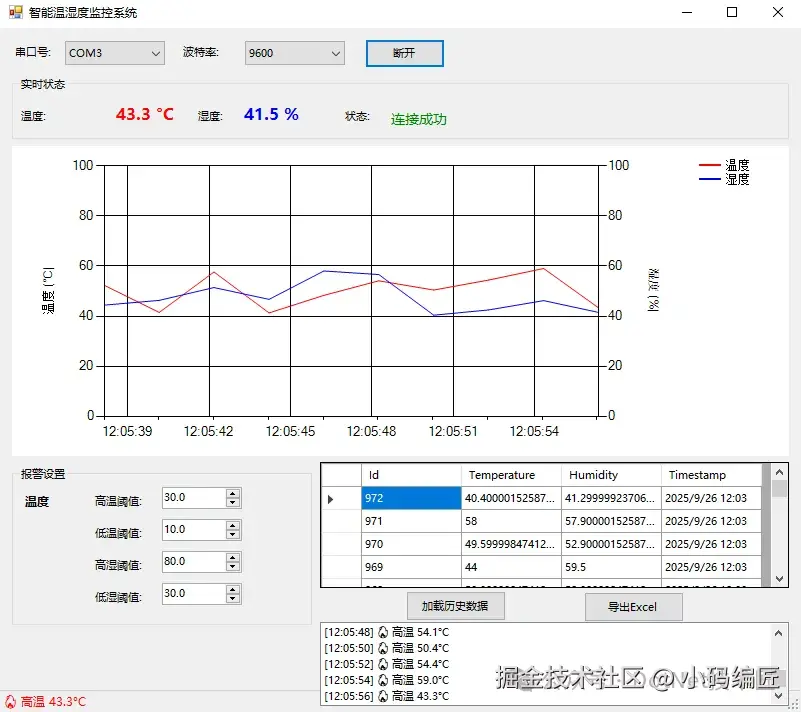Click the 加载历史数据 load history button
Screen dimensions: 801x712
(455, 606)
